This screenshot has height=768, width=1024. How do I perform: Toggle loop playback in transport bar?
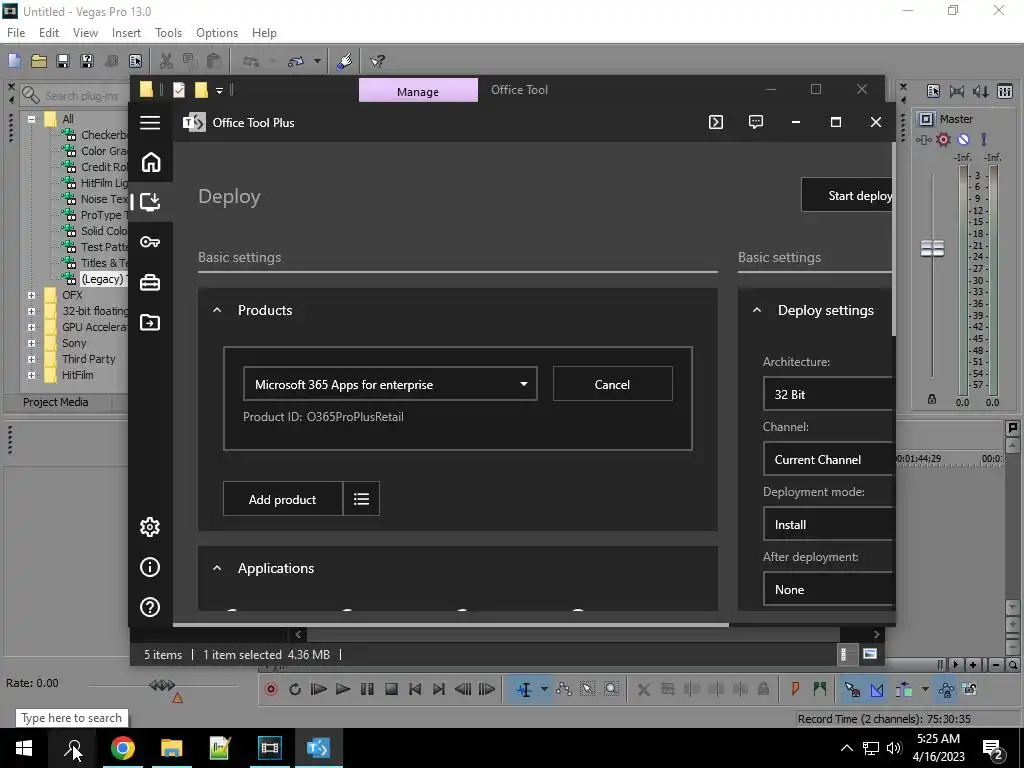point(295,690)
